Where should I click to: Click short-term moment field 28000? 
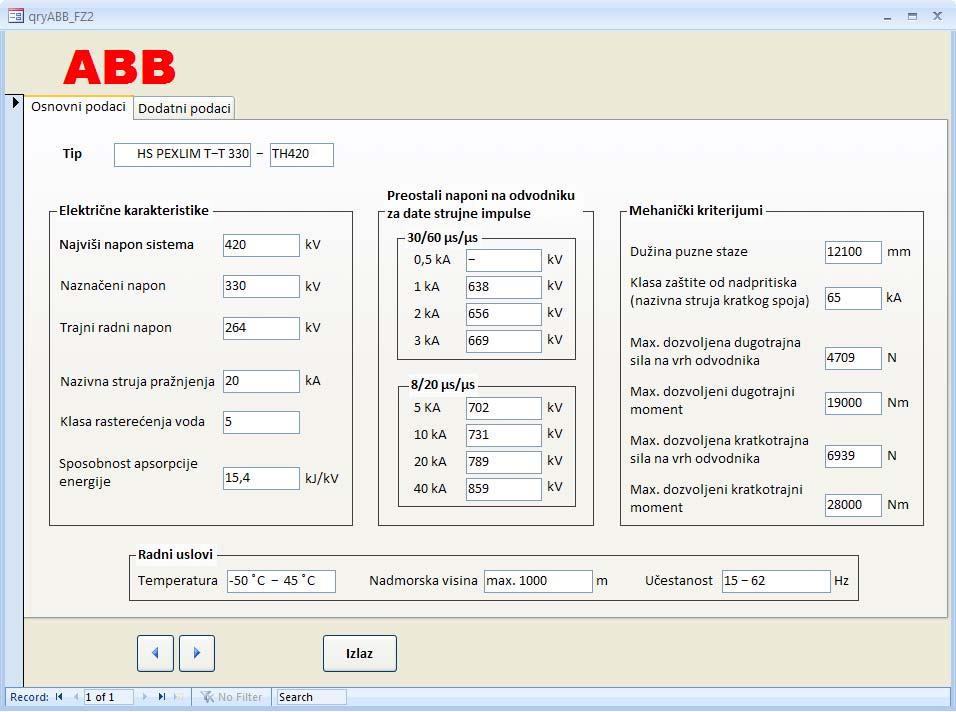pos(853,505)
